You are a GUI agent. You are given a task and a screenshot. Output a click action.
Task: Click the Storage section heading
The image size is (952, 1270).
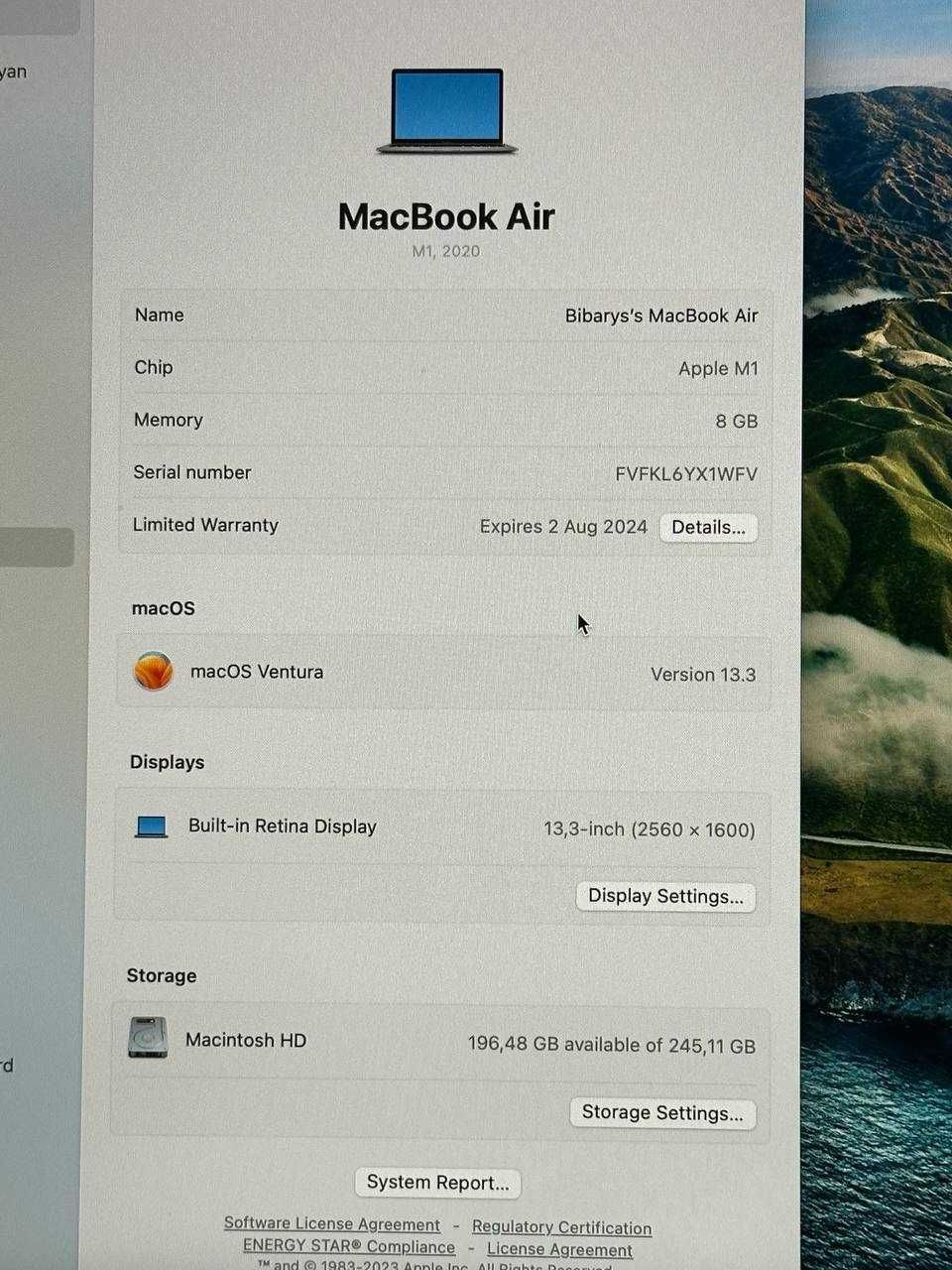pyautogui.click(x=162, y=975)
